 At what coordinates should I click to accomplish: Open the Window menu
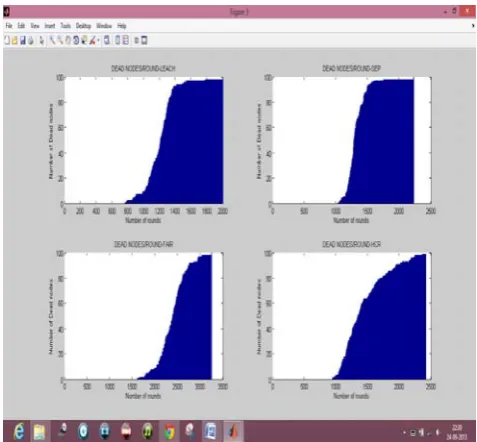pyautogui.click(x=104, y=26)
